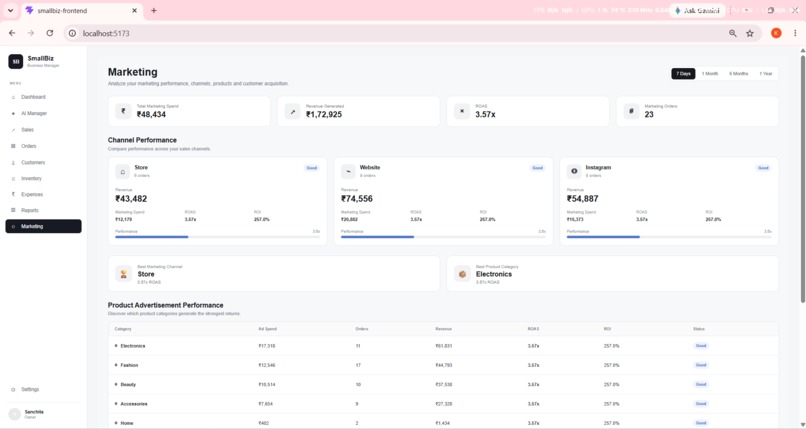Click the Ad Spend column header

(x=267, y=329)
